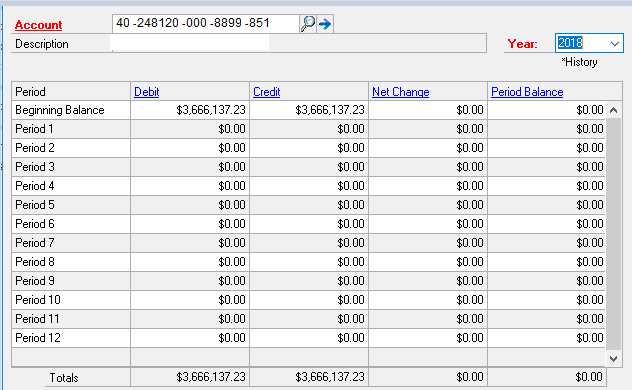Image resolution: width=632 pixels, height=390 pixels.
Task: Click the Period 6 credit cell
Action: (309, 224)
